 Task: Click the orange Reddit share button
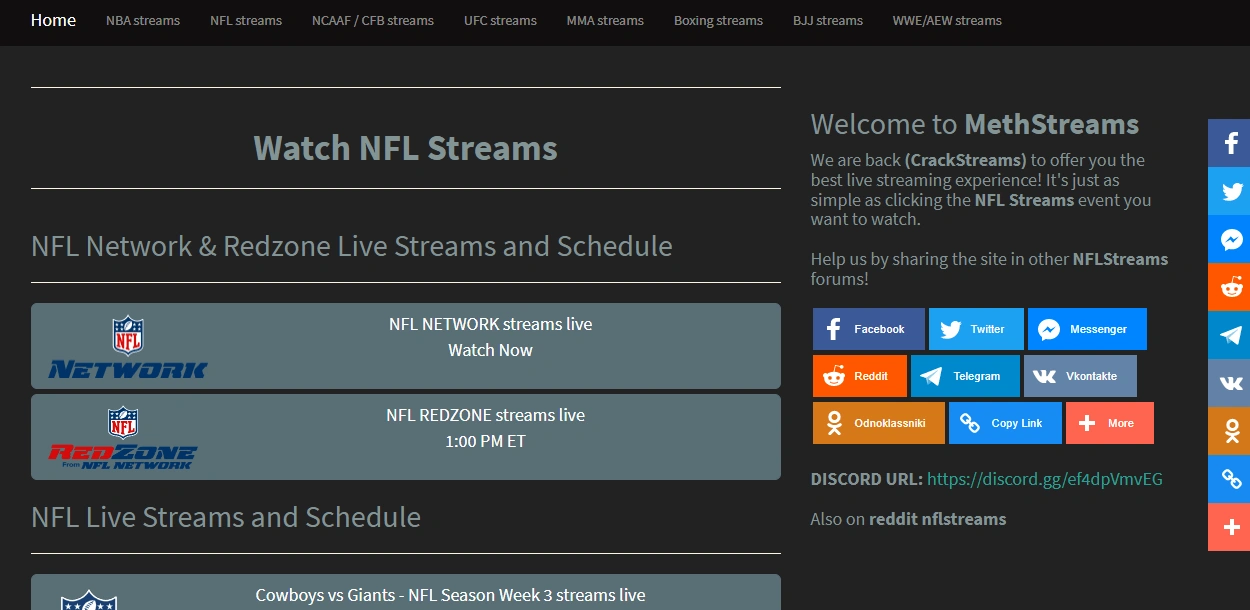click(x=860, y=376)
